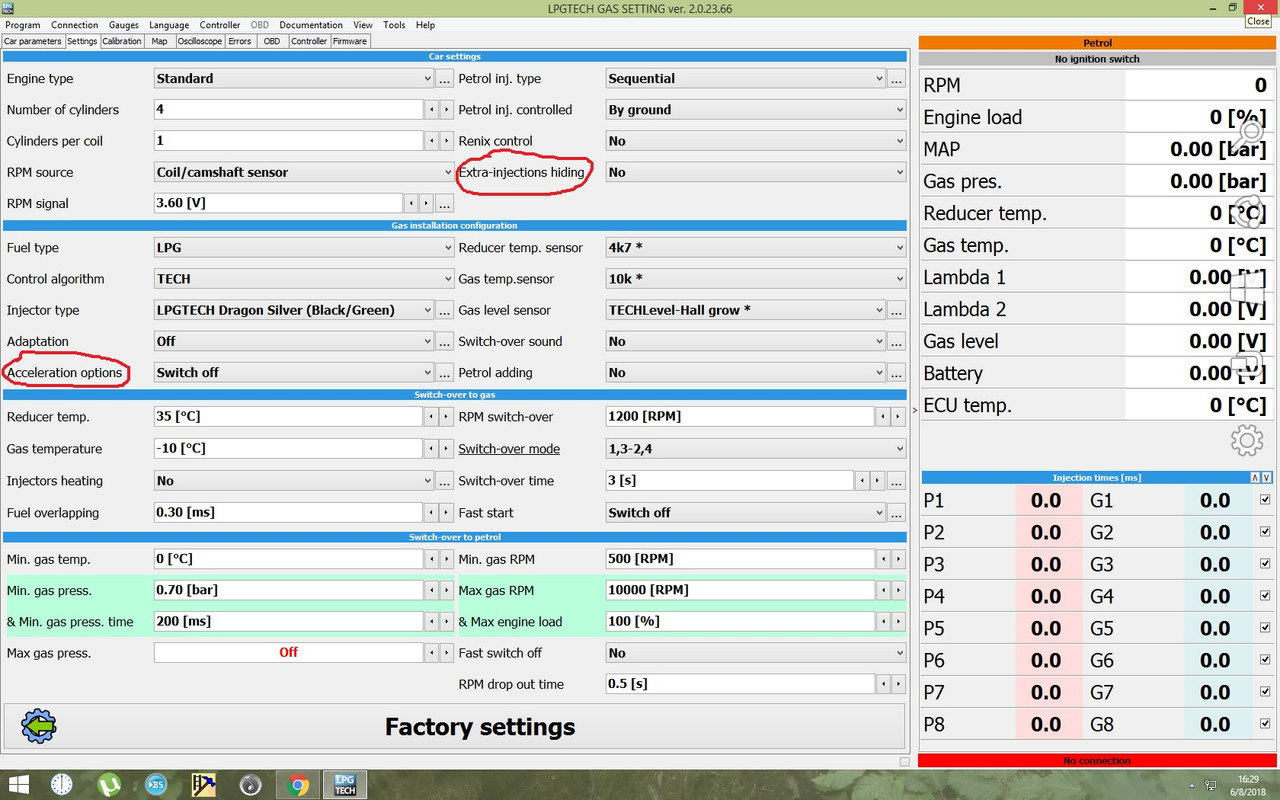Open the Switch-over sound ellipsis button

coord(896,341)
